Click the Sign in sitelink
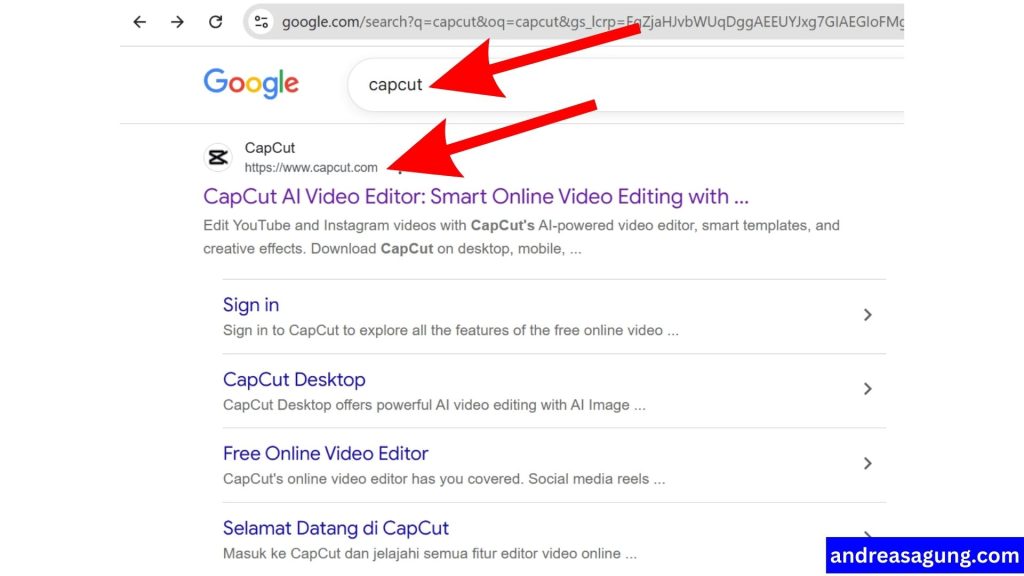The width and height of the screenshot is (1024, 576). pos(250,305)
